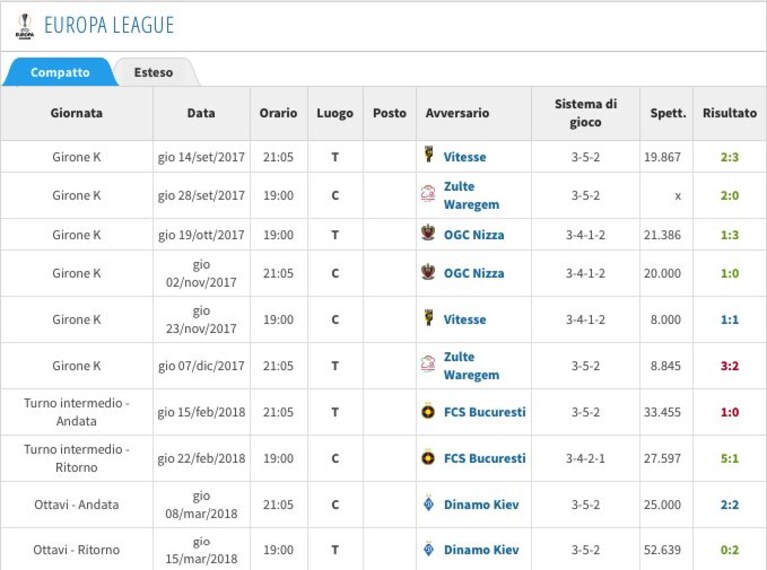This screenshot has width=767, height=570.
Task: Click the OGC Nizza crest in the 02/nov/2017 row
Action: tap(428, 271)
